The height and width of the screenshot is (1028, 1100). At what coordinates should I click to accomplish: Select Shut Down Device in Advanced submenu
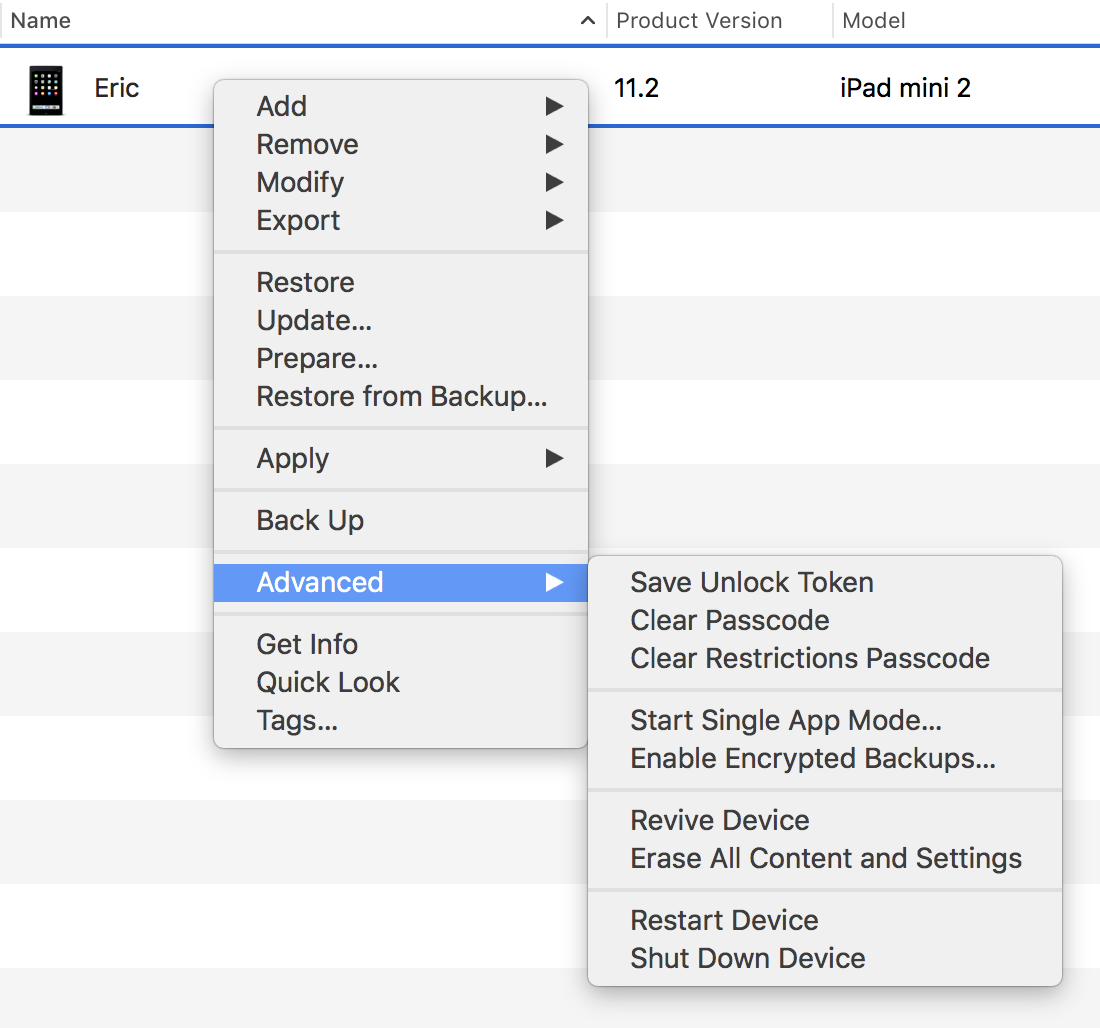[x=825, y=959]
